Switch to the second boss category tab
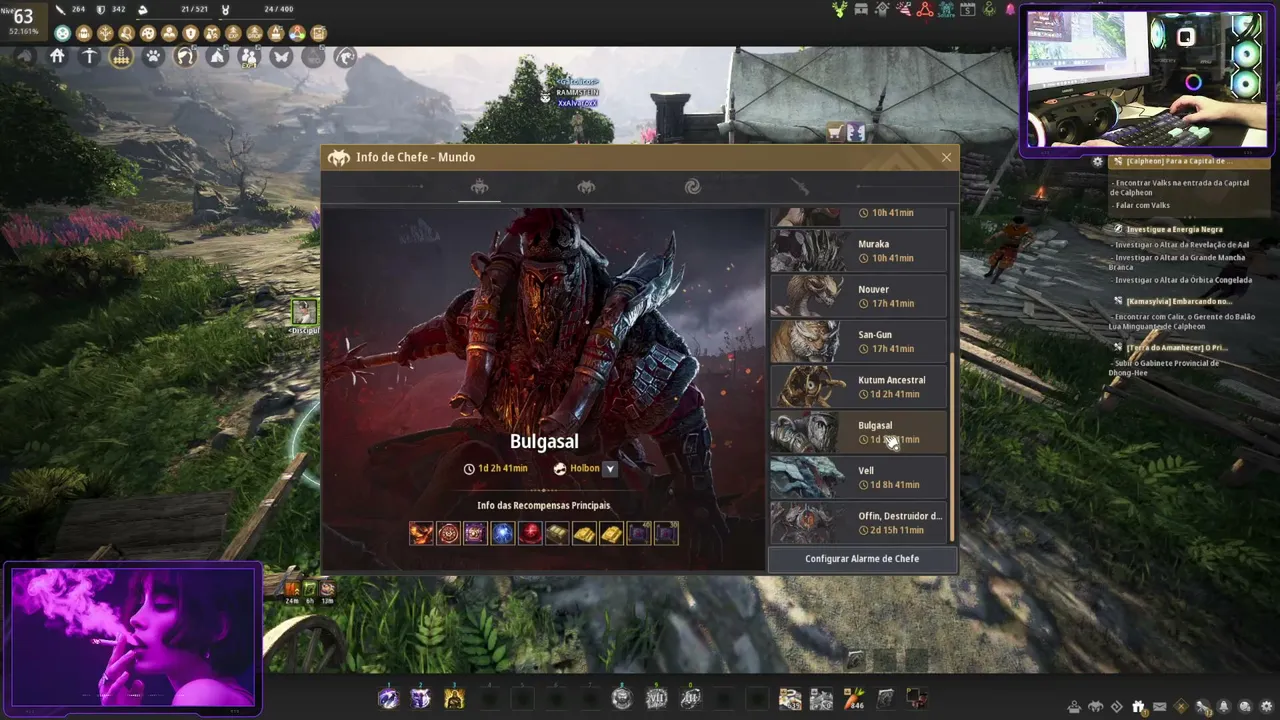The width and height of the screenshot is (1280, 720). (586, 187)
